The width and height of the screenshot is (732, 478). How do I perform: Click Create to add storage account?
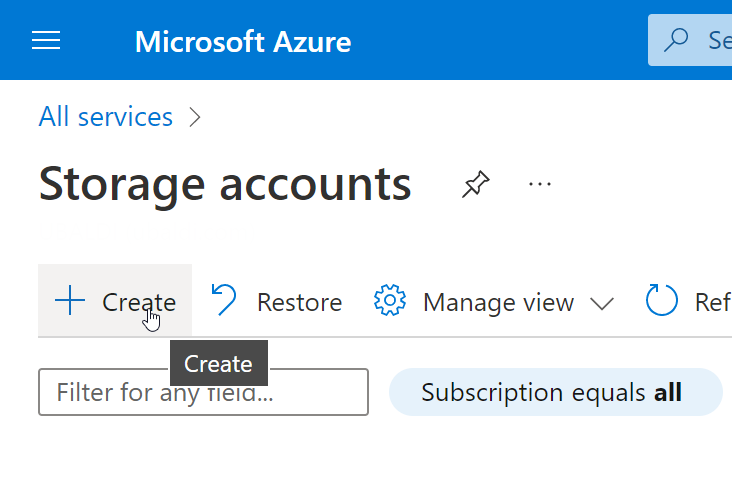(x=115, y=301)
